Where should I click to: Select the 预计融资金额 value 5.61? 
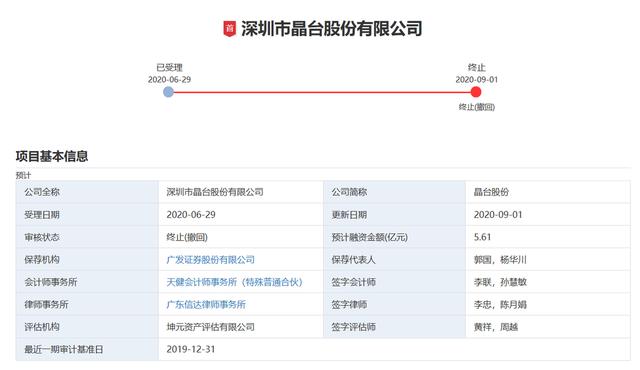coord(482,237)
